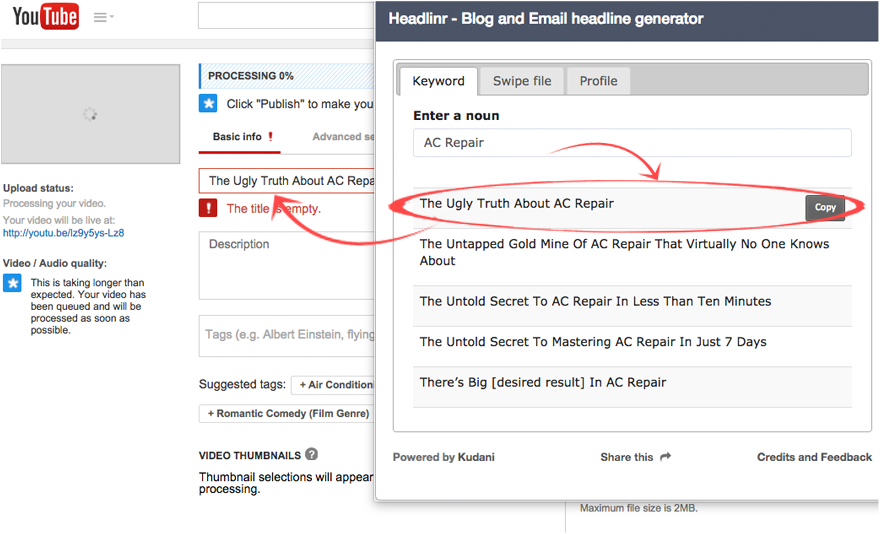Click the star icon beside publish notice
Viewport: 880px width, 534px height.
[208, 103]
